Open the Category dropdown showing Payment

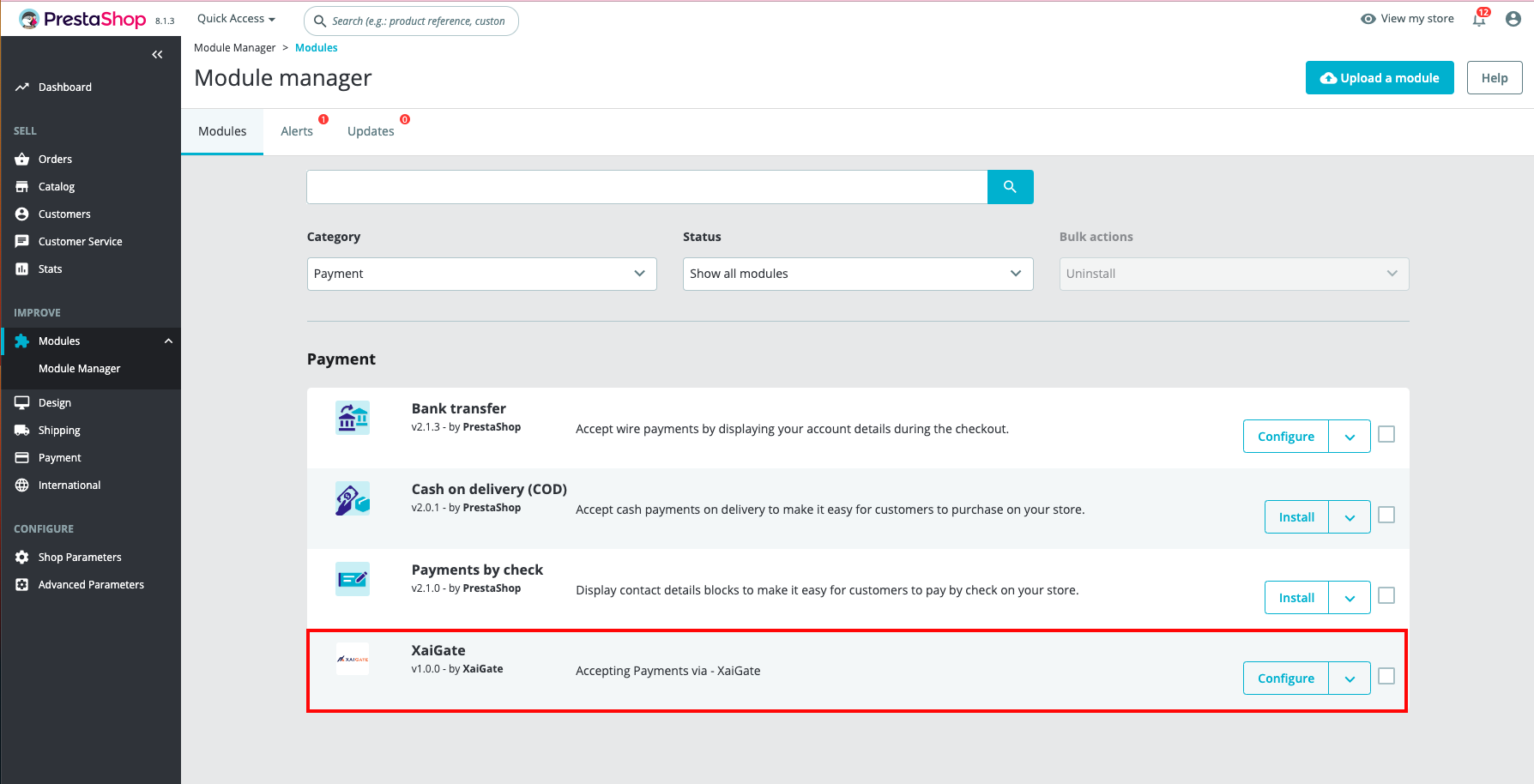tap(482, 274)
